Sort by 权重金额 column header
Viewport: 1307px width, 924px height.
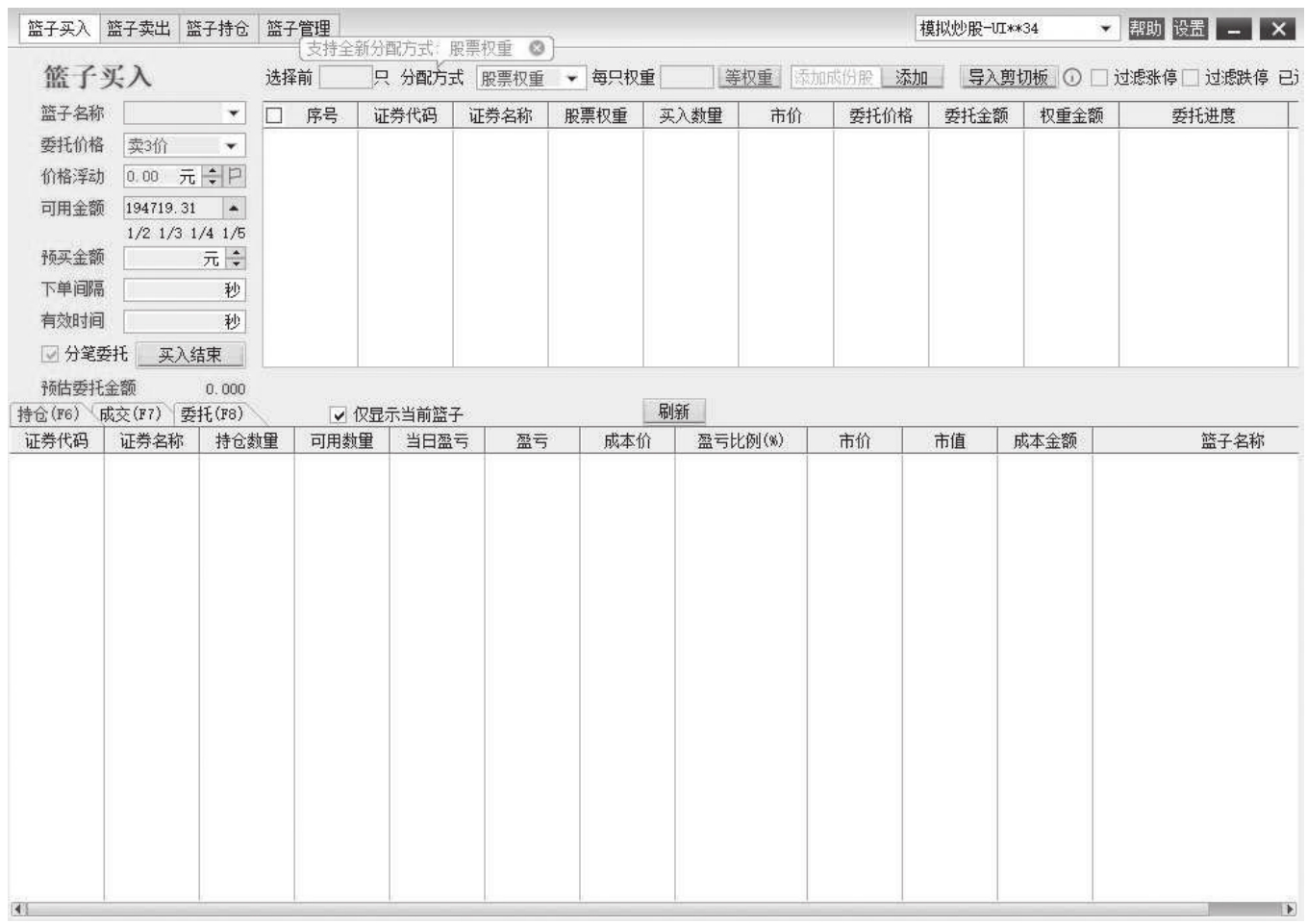pyautogui.click(x=1071, y=115)
